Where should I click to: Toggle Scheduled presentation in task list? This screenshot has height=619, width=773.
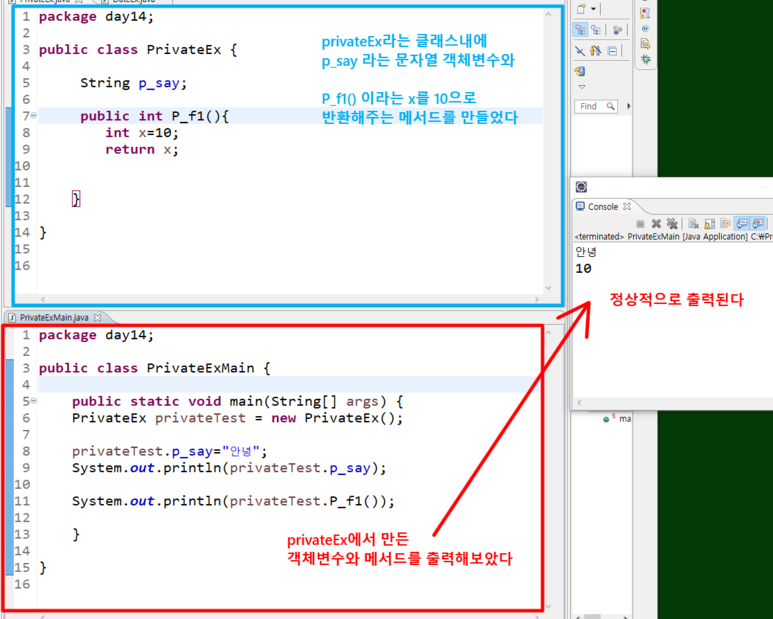(597, 30)
